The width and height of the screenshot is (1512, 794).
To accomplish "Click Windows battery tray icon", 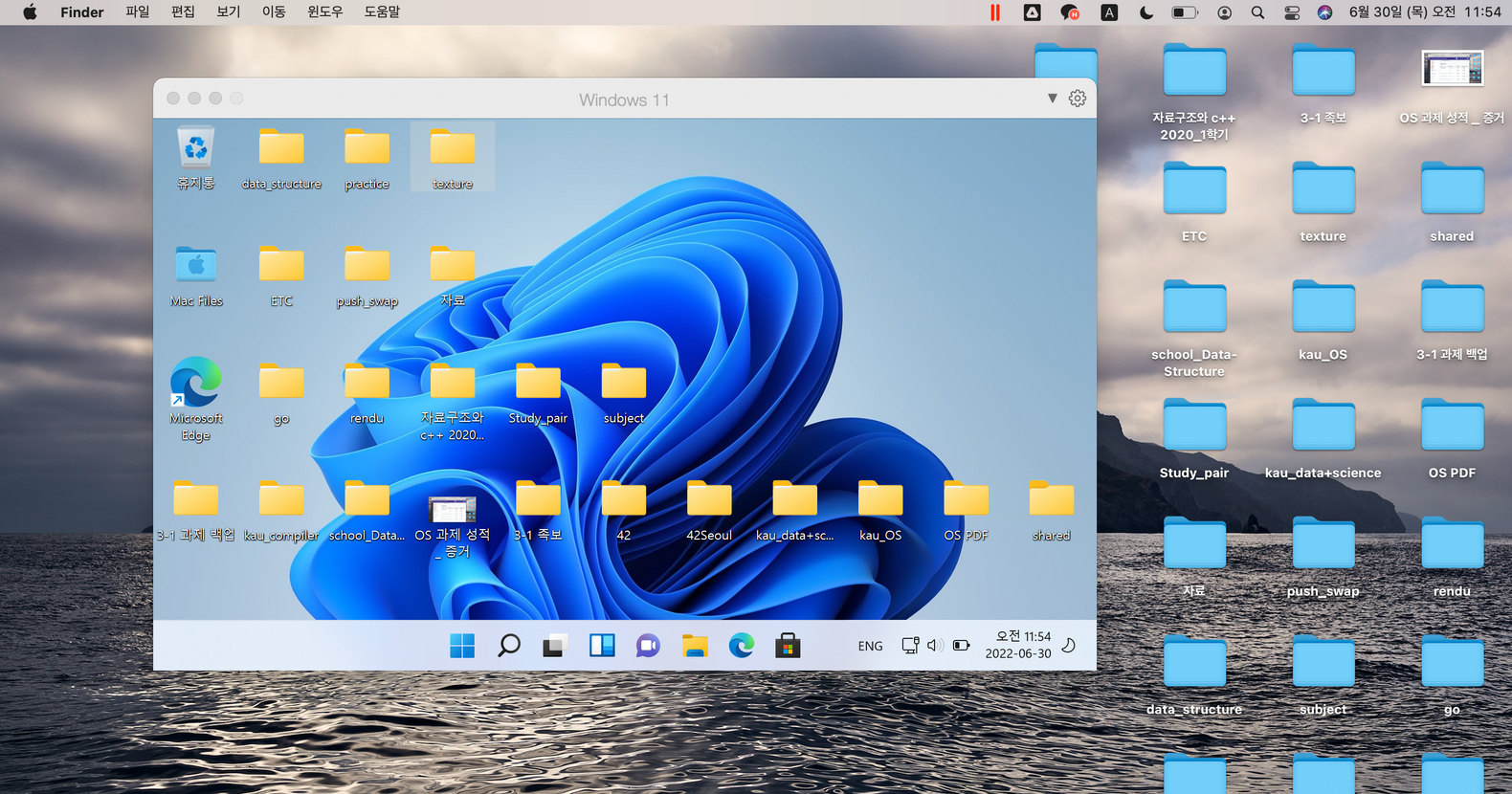I will click(962, 646).
